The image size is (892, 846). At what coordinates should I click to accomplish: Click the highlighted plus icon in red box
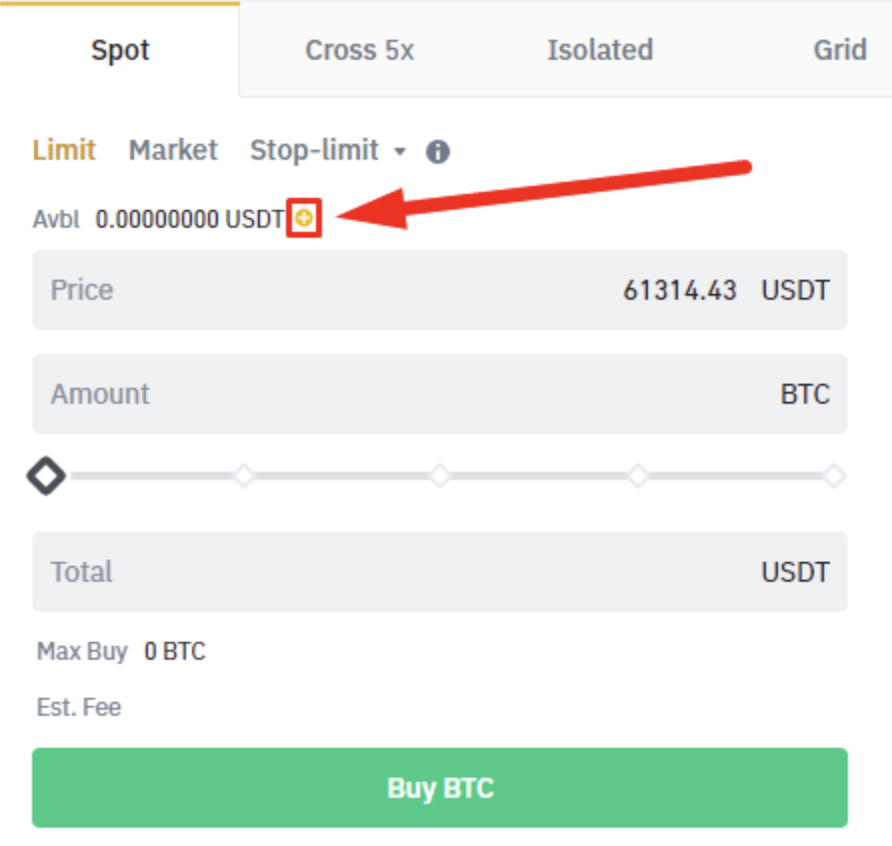pos(306,218)
